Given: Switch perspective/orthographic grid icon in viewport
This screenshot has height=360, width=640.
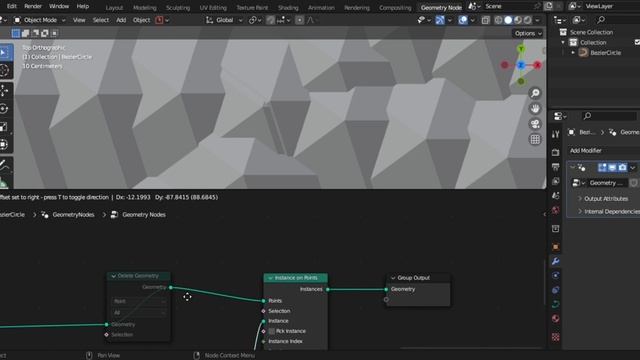Looking at the screenshot, I should pos(535,140).
